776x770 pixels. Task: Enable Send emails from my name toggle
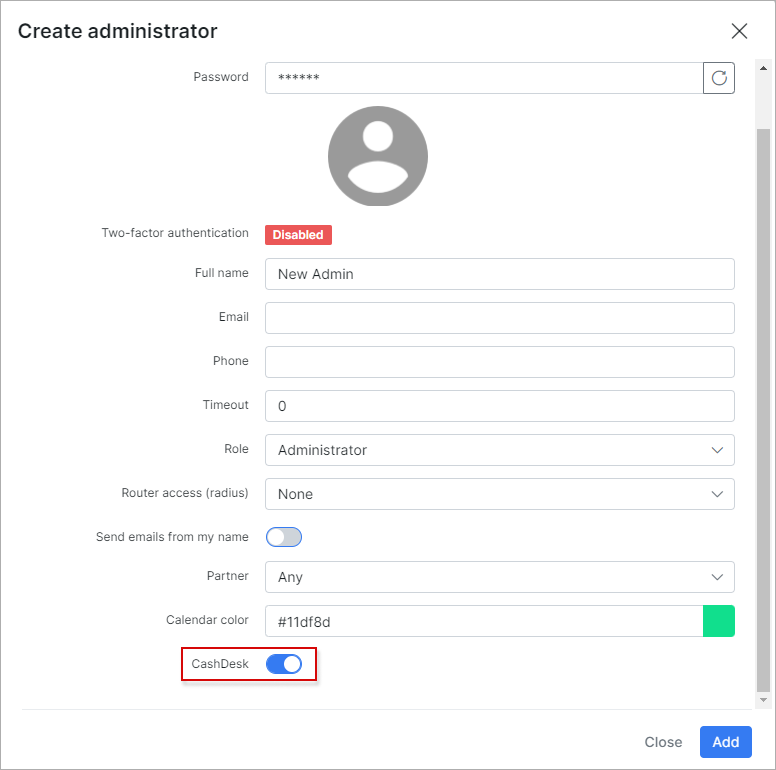[284, 537]
